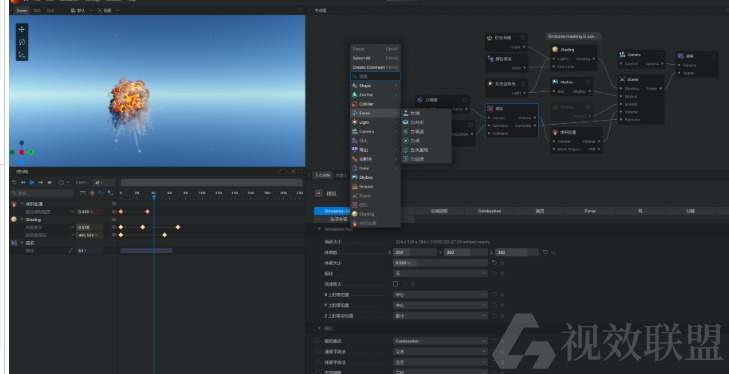Open the loop mode dropdown in timeline controls

pos(64,182)
